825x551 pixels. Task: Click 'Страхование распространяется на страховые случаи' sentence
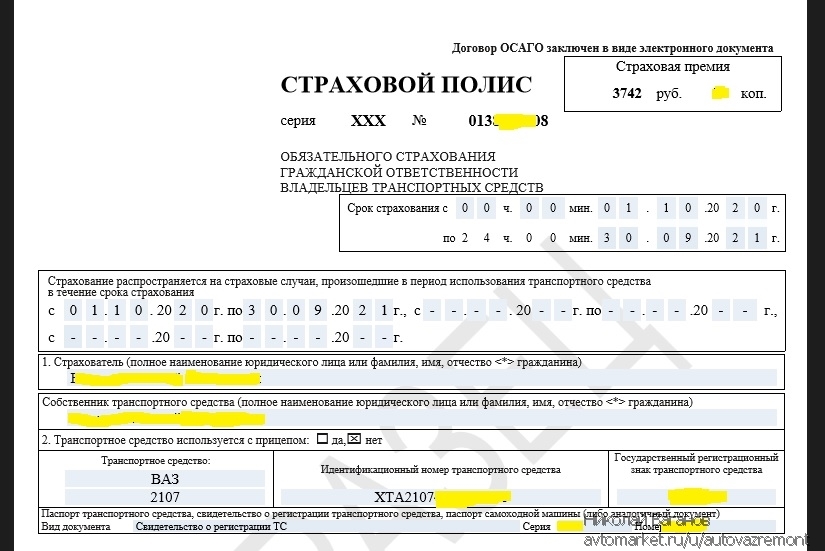(349, 286)
